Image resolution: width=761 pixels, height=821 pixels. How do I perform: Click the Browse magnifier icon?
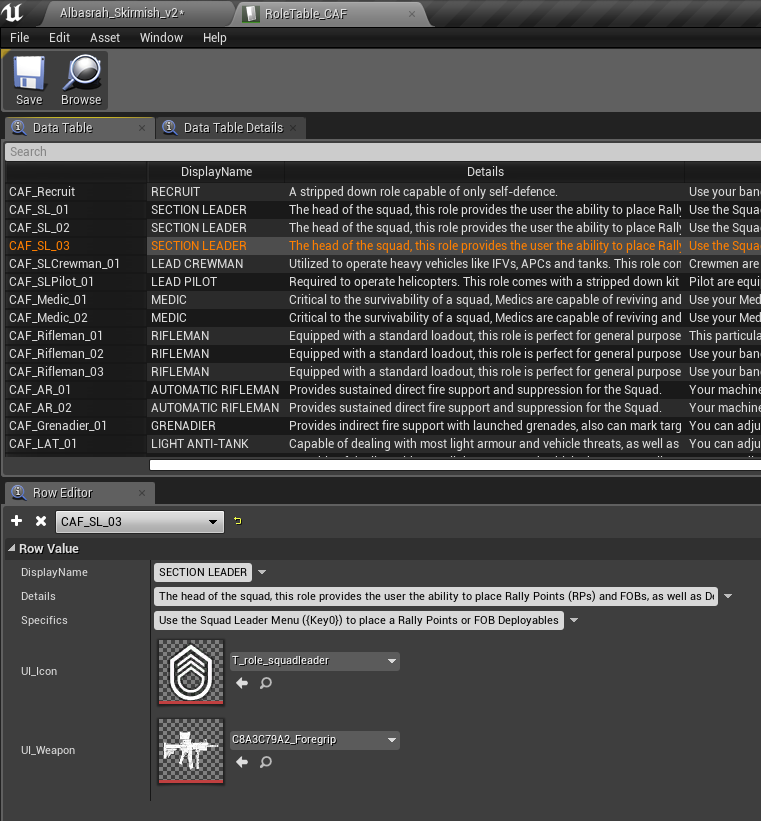click(81, 80)
